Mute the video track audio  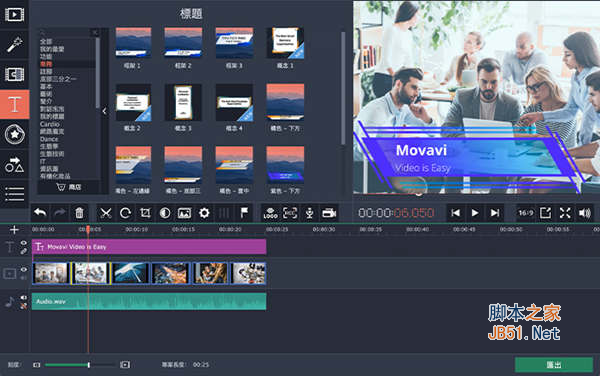tap(24, 277)
